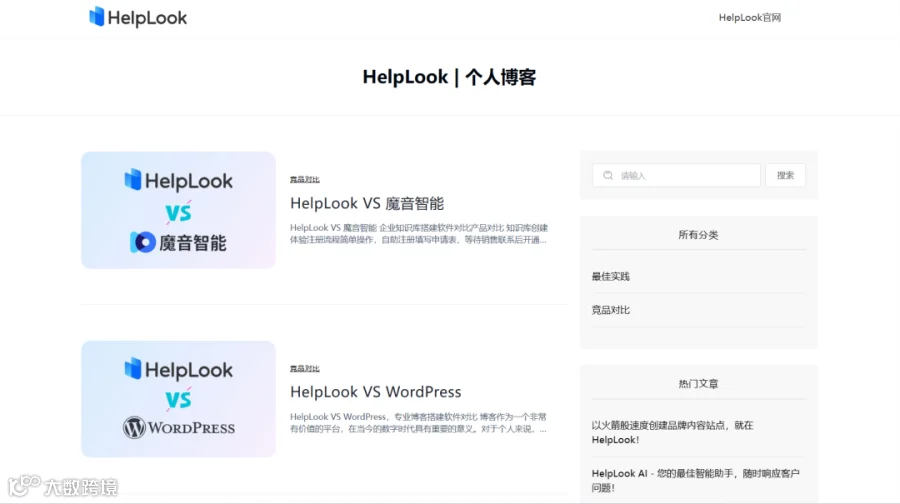Open article titled HelpLook VS WordPress

point(375,391)
